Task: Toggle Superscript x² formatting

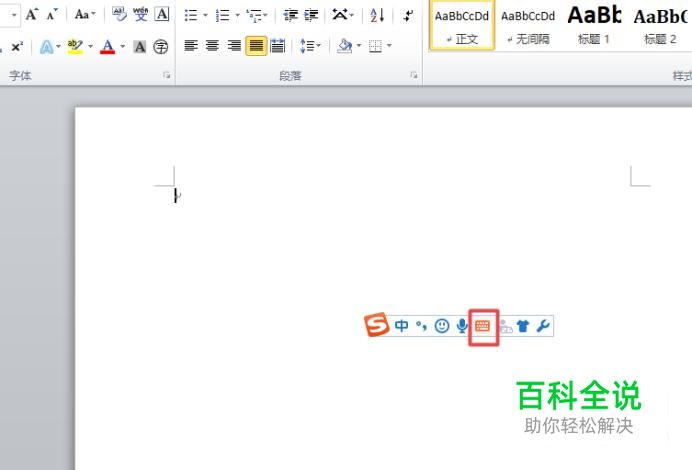Action: 17,46
